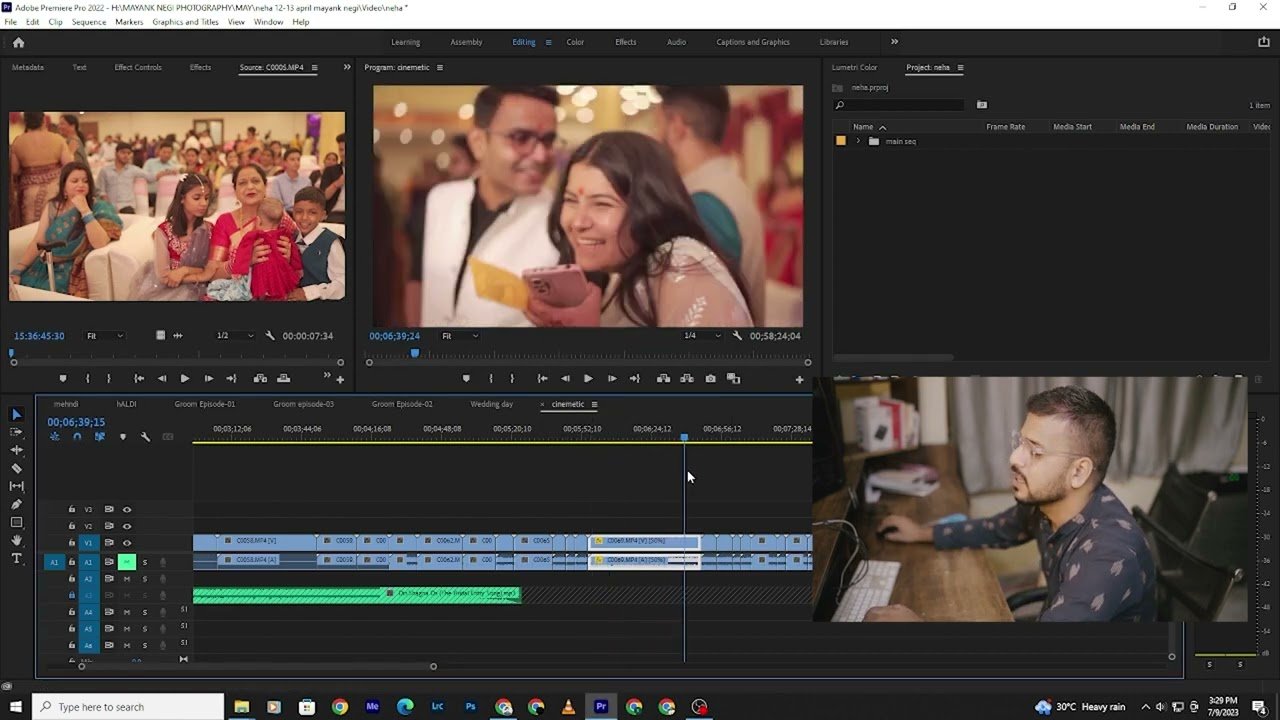
Task: Open the 1/4 playback resolution dropdown
Action: click(x=701, y=336)
